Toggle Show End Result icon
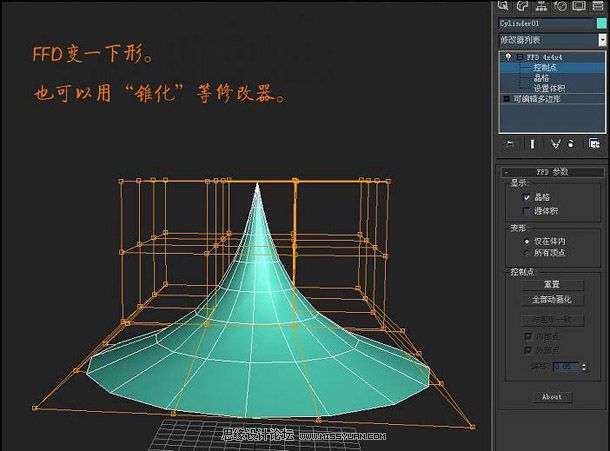The height and width of the screenshot is (451, 610). pos(532,144)
